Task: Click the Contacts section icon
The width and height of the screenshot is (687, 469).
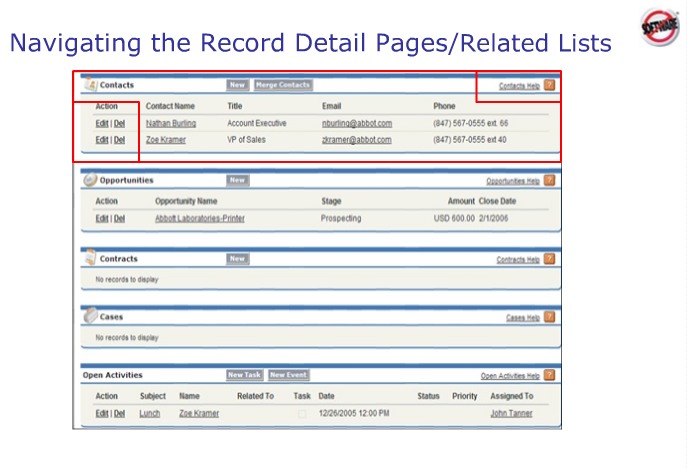Action: tap(90, 85)
